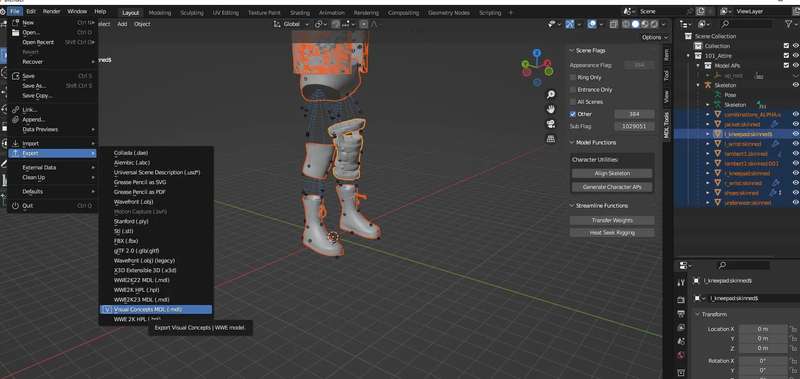Open the Render properties tab icon
The height and width of the screenshot is (379, 800).
coord(681,299)
